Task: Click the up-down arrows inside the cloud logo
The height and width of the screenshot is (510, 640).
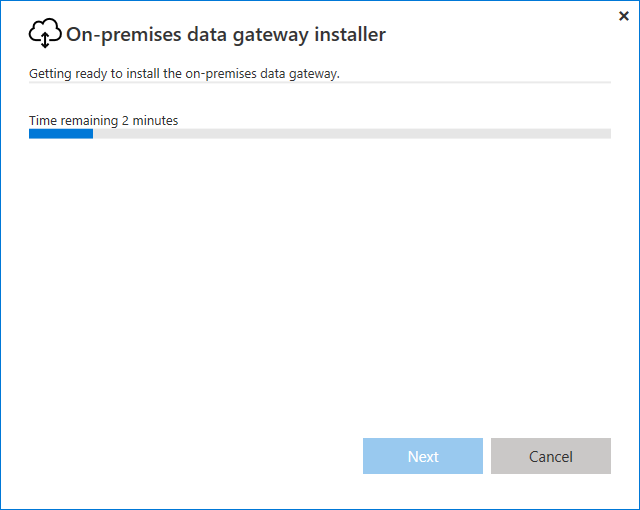Action: click(45, 39)
